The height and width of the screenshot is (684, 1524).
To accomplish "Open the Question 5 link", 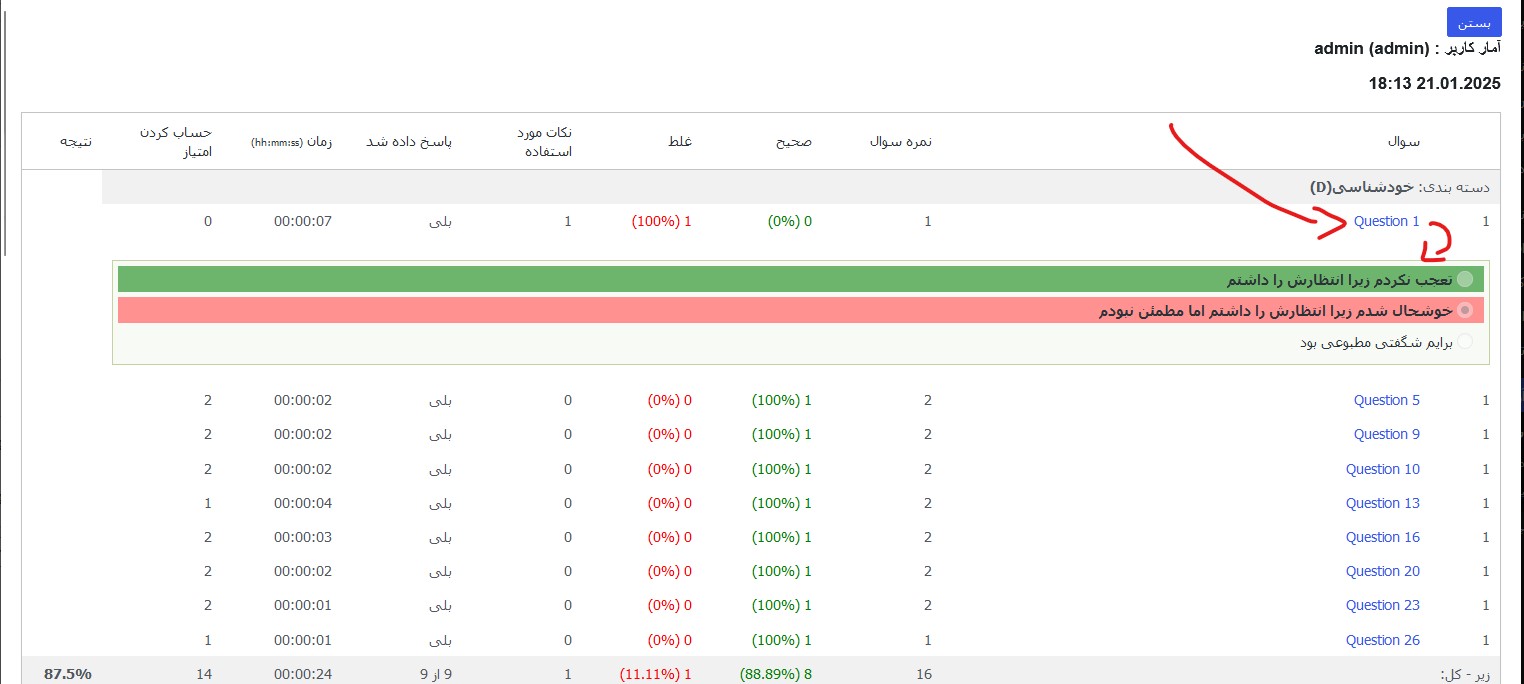I will coord(1386,400).
